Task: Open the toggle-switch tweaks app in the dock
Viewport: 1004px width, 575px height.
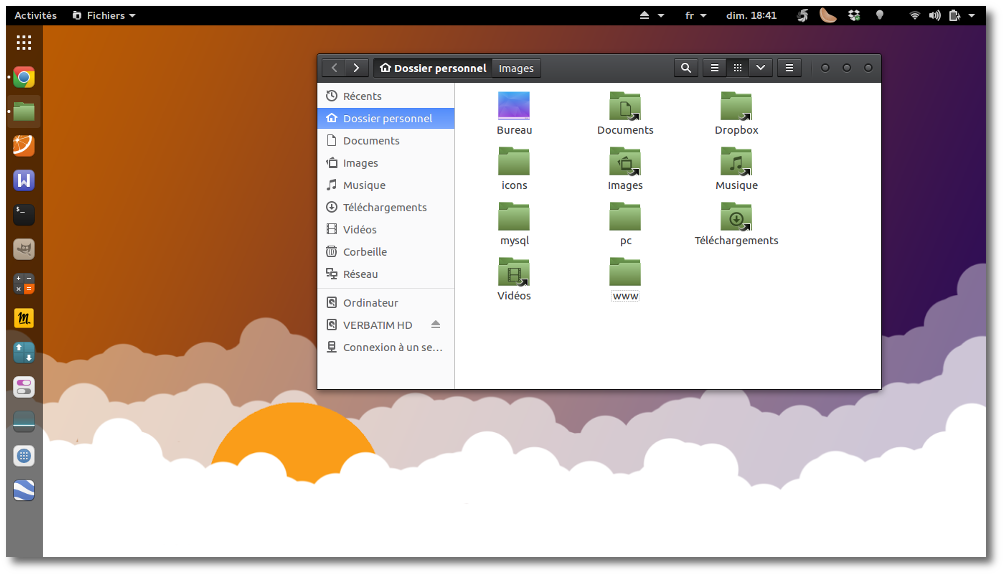Action: [24, 387]
